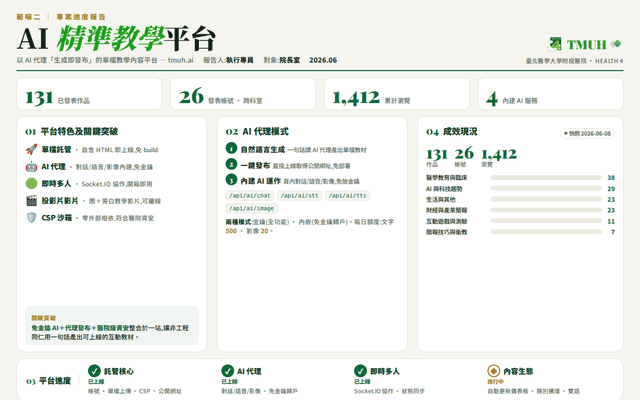
Task: Click the 一鍵發布 step title
Action: pos(255,165)
